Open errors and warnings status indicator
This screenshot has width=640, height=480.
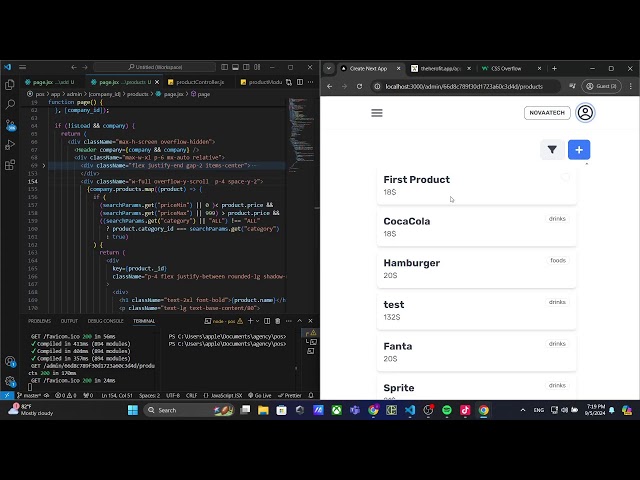(66, 395)
